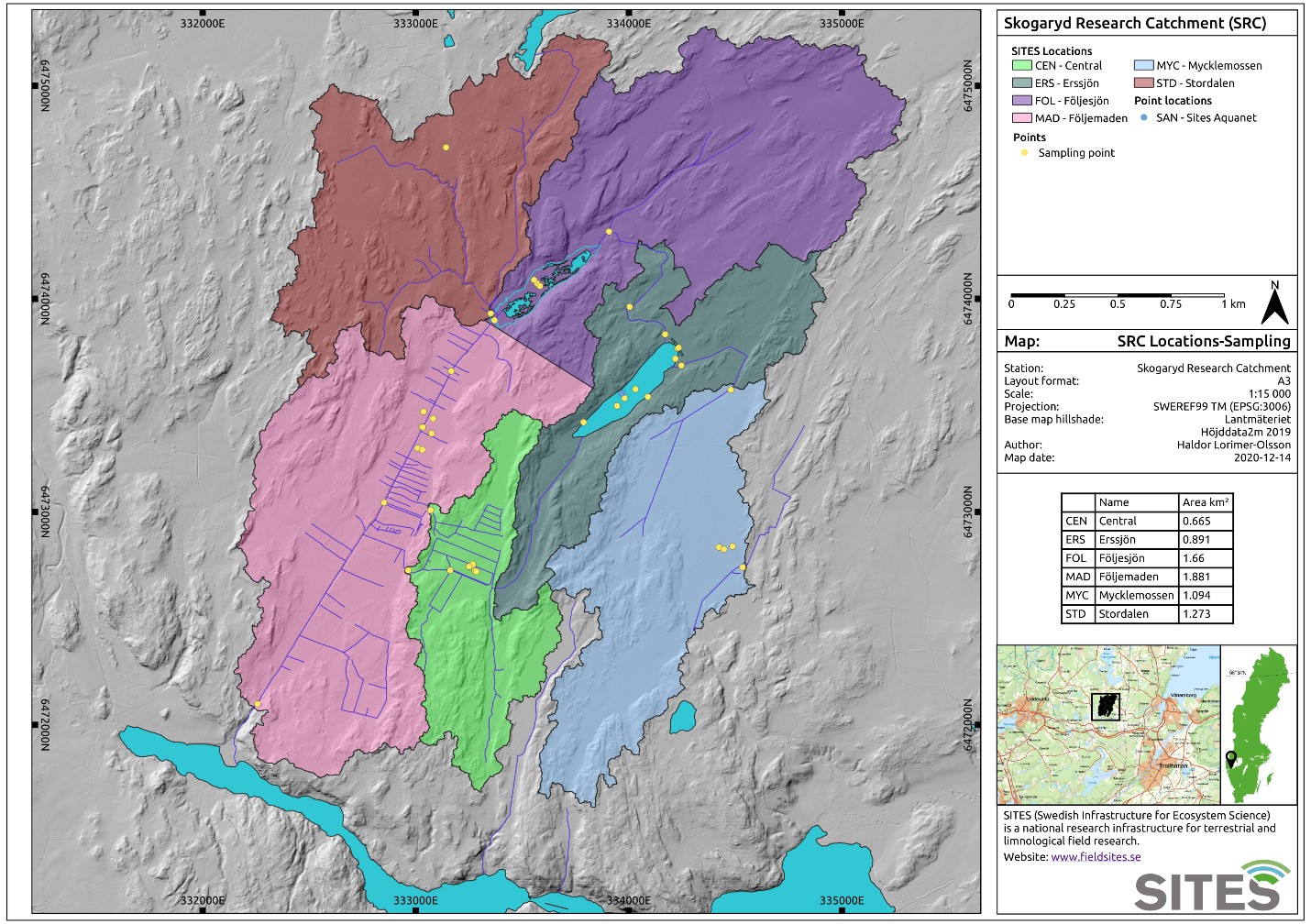The height and width of the screenshot is (924, 1311).
Task: Click the sampling point at Följemaden southern outlet
Action: tap(258, 704)
